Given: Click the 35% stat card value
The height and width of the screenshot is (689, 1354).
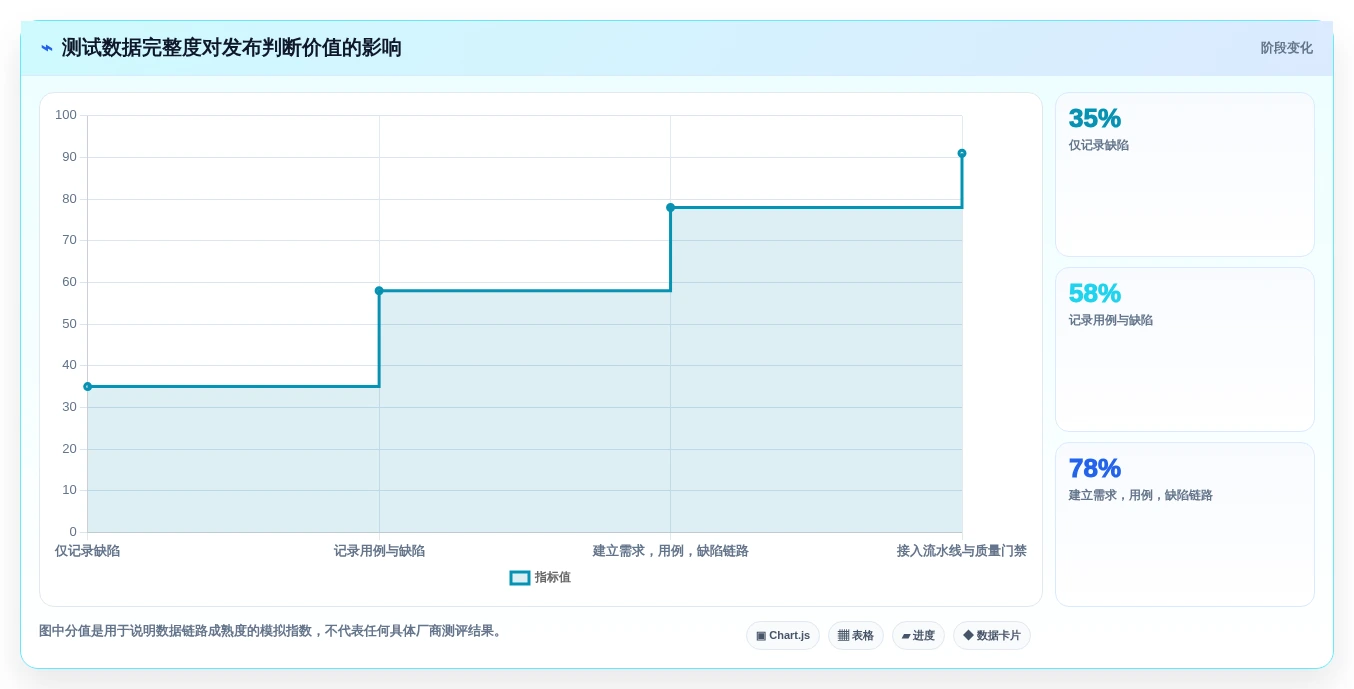Looking at the screenshot, I should pyautogui.click(x=1094, y=118).
